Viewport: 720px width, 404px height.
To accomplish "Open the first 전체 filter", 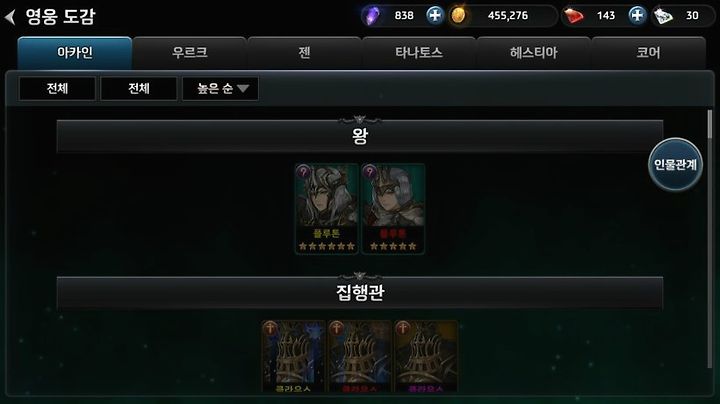I will (57, 88).
